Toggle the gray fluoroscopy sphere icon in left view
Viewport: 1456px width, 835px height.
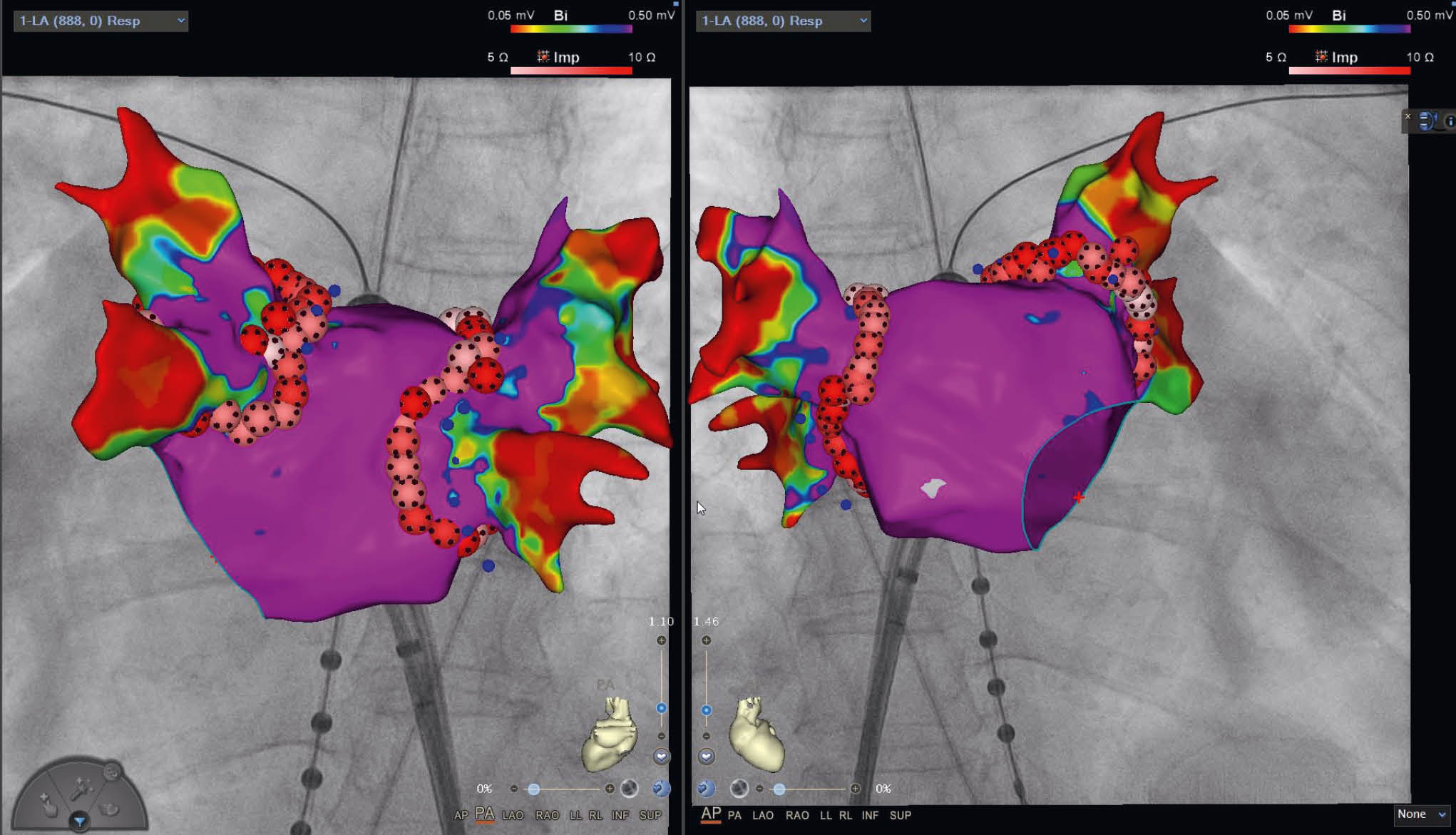(629, 788)
